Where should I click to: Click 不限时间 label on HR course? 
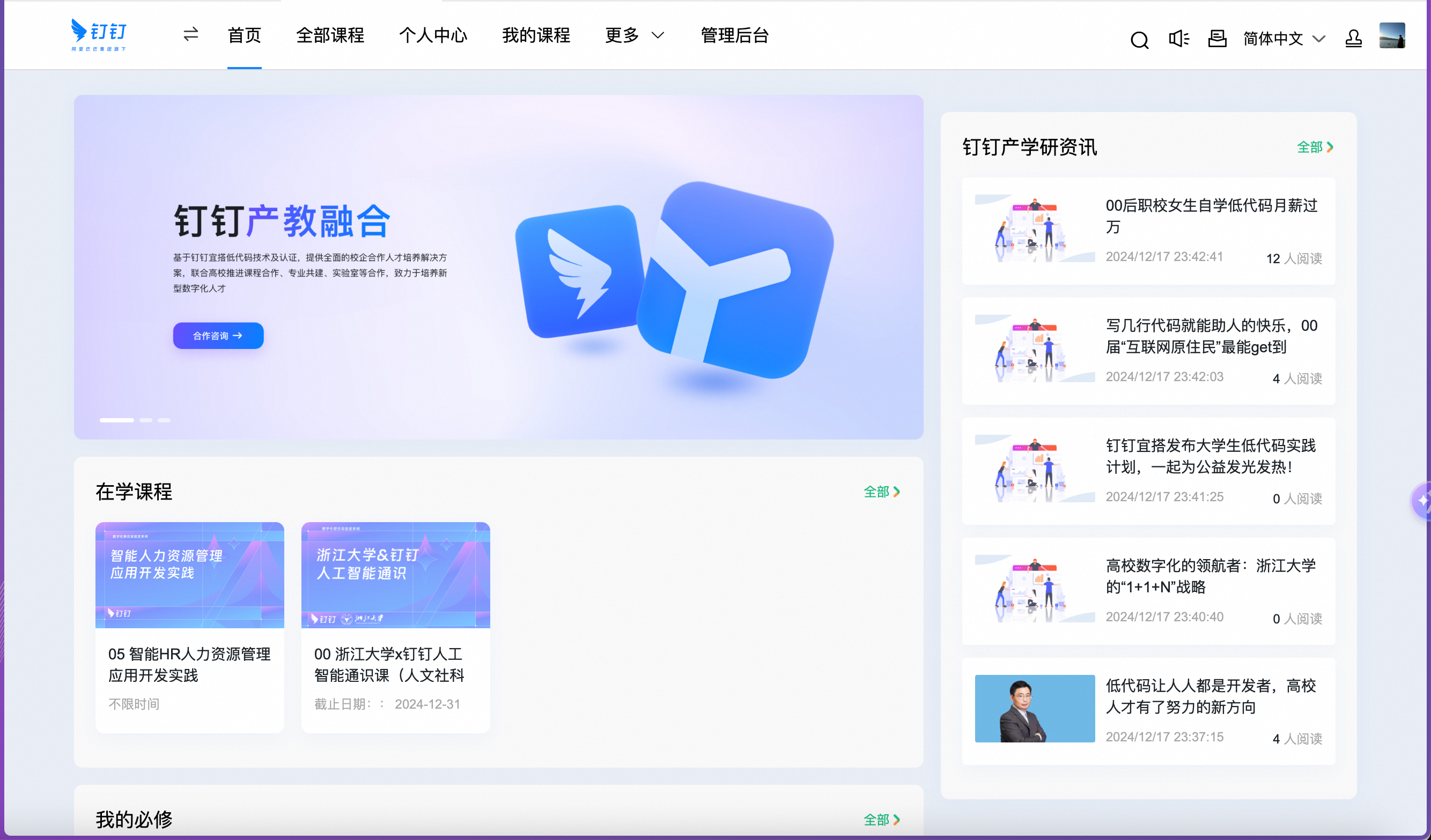(134, 704)
